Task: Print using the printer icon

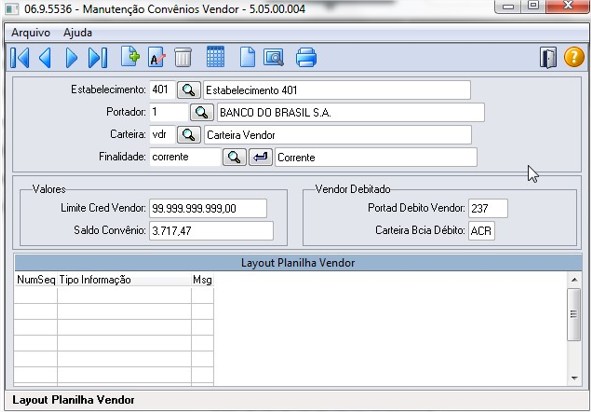Action: [x=306, y=57]
